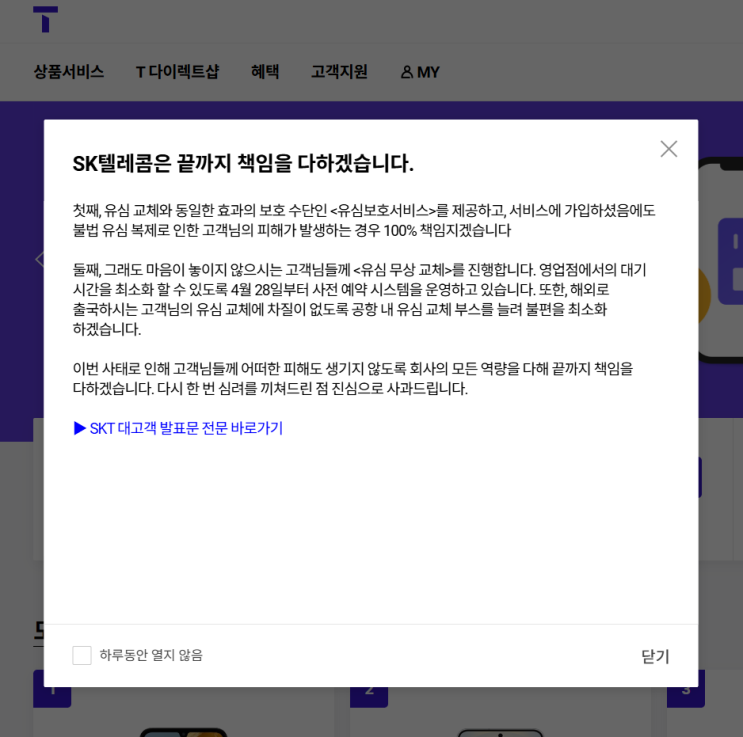Open SKT 대고객 발표문 전문 바로가기 link
The image size is (743, 737).
click(179, 428)
